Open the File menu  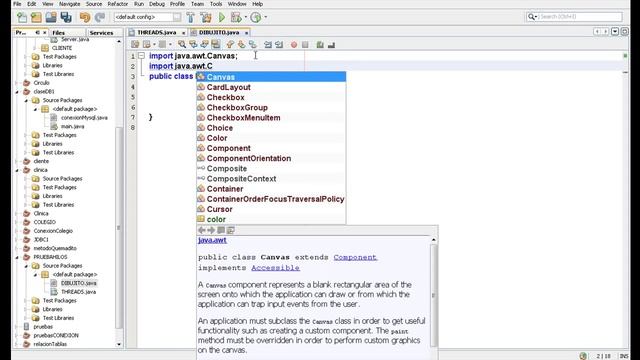pyautogui.click(x=17, y=4)
